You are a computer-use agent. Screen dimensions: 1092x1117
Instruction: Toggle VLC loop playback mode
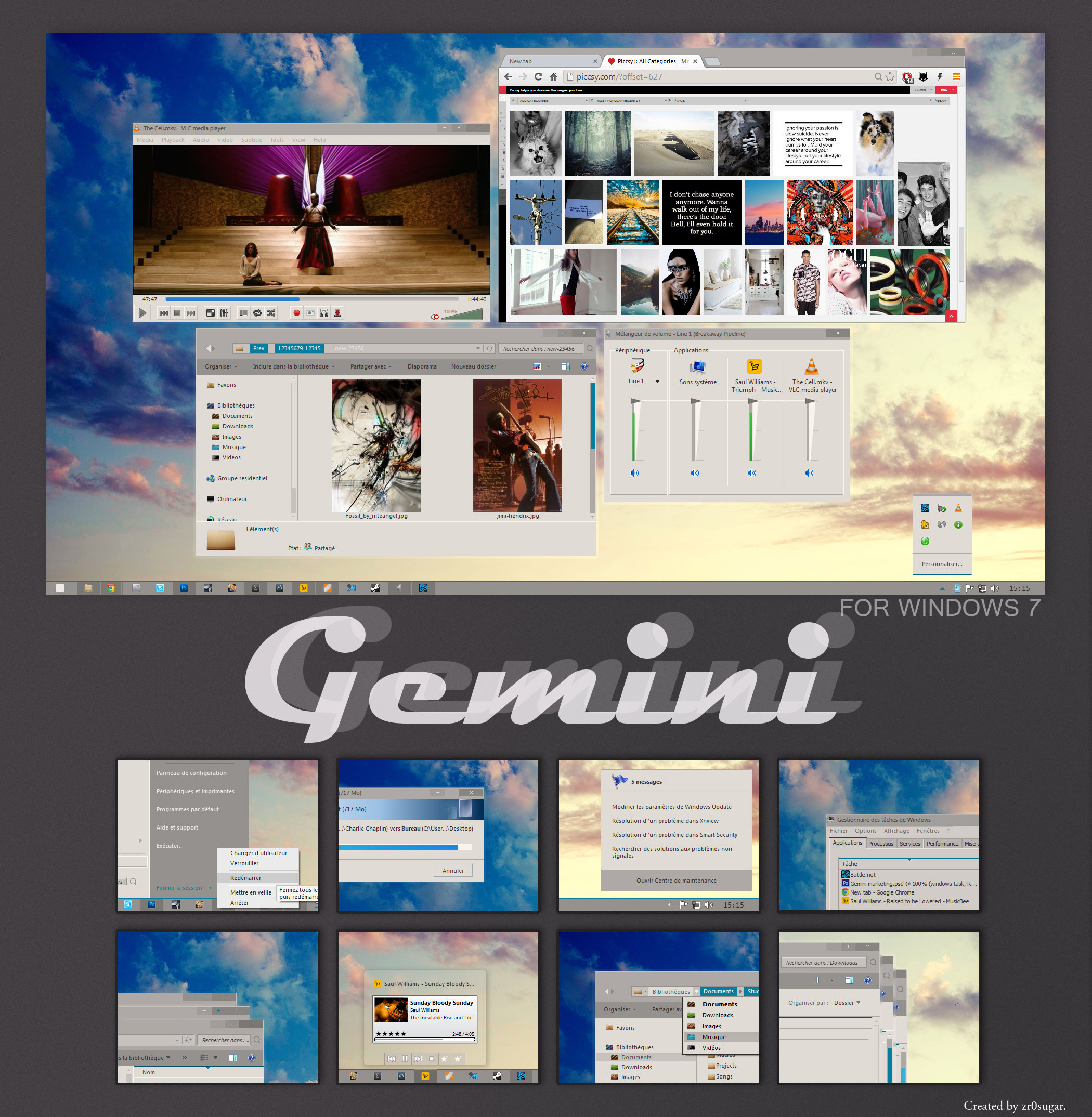pos(257,313)
